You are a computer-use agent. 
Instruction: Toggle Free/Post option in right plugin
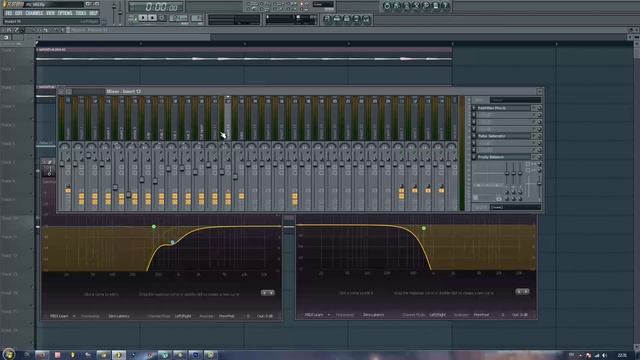(x=482, y=315)
